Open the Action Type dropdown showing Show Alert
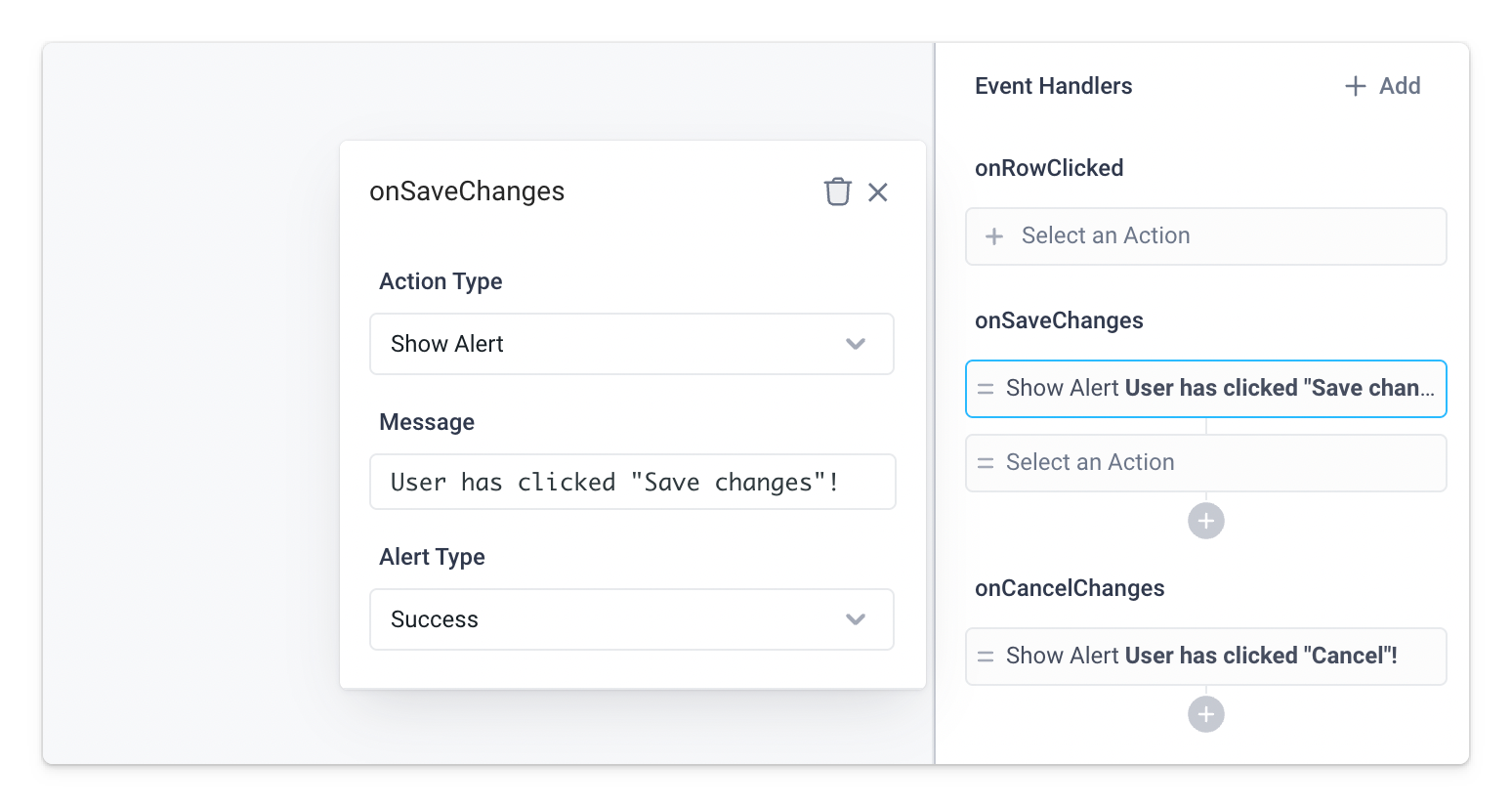 (x=632, y=344)
